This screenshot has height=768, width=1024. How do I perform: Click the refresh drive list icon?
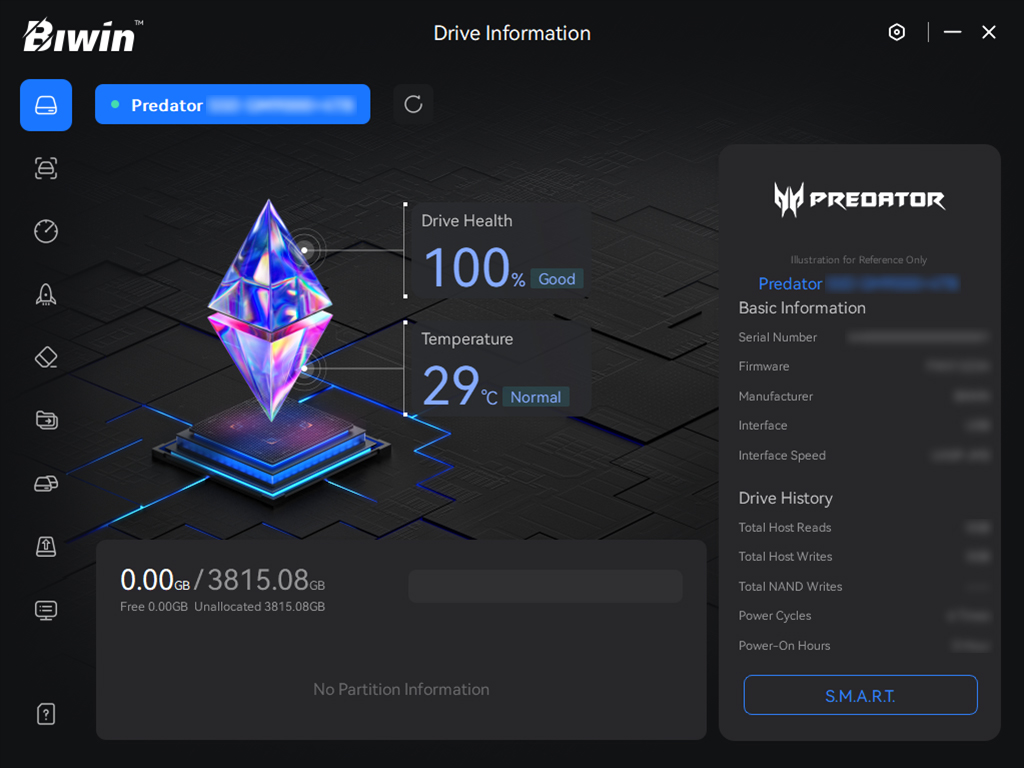[x=413, y=104]
